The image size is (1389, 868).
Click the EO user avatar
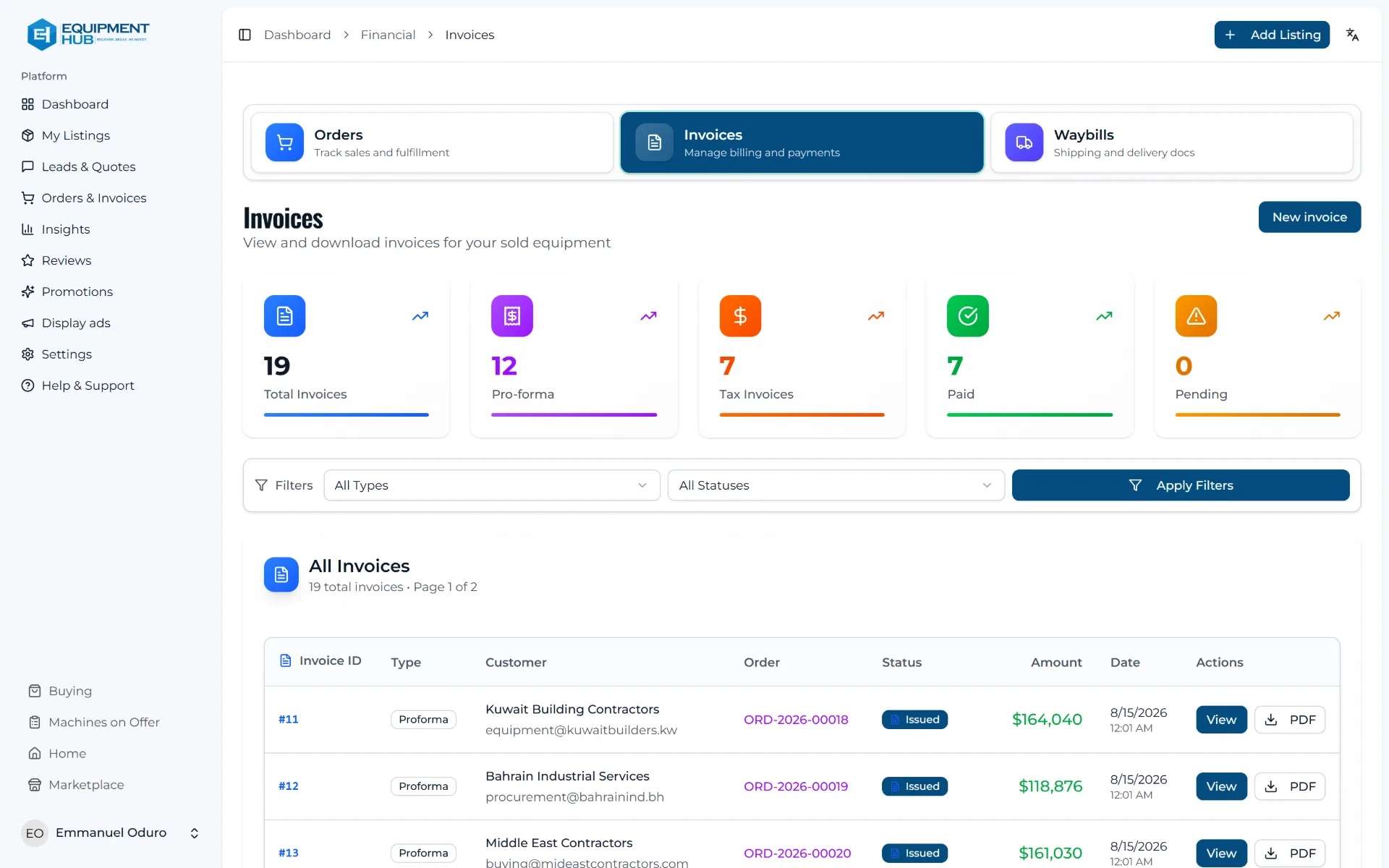pos(35,833)
